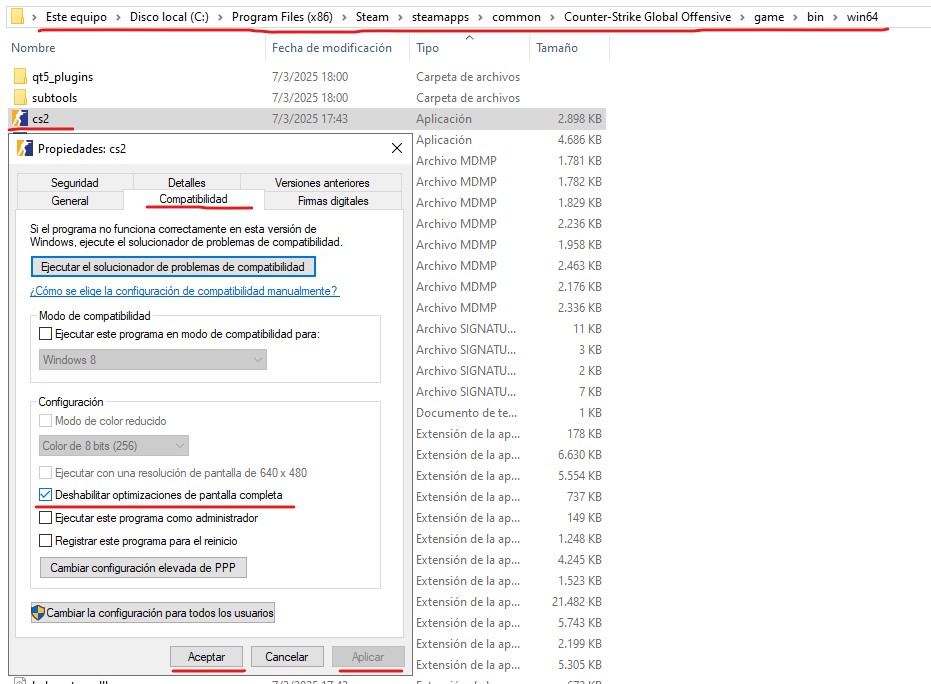931x684 pixels.
Task: Expand the chevron after 'Program Files (x86)'
Action: click(344, 17)
